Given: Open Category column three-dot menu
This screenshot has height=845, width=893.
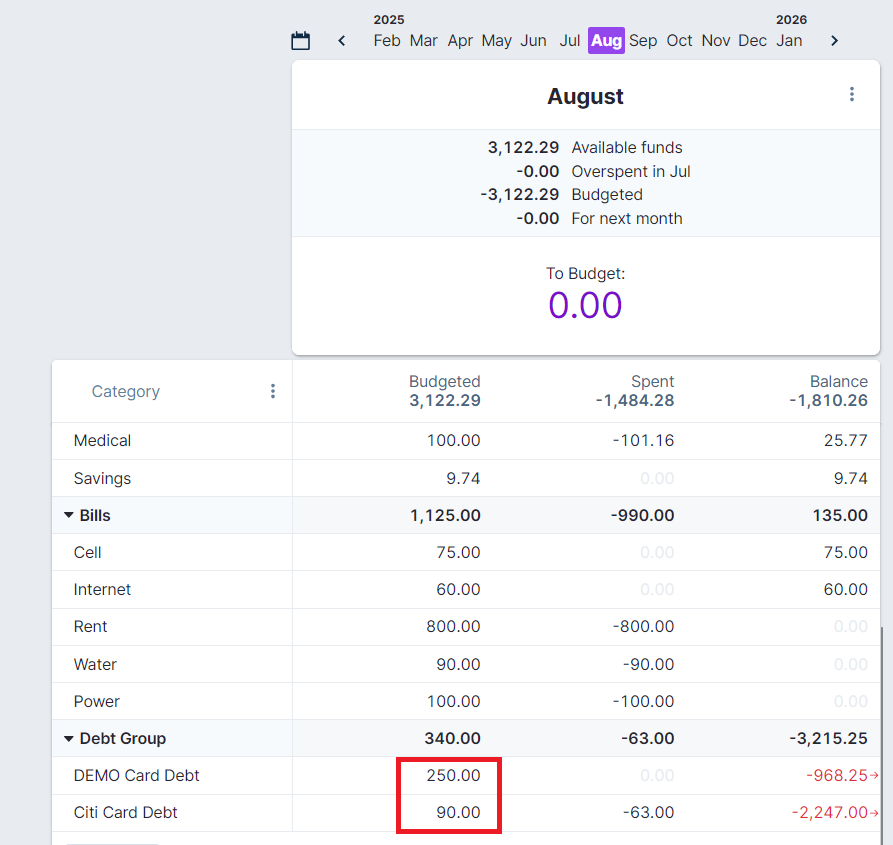Looking at the screenshot, I should click(272, 391).
